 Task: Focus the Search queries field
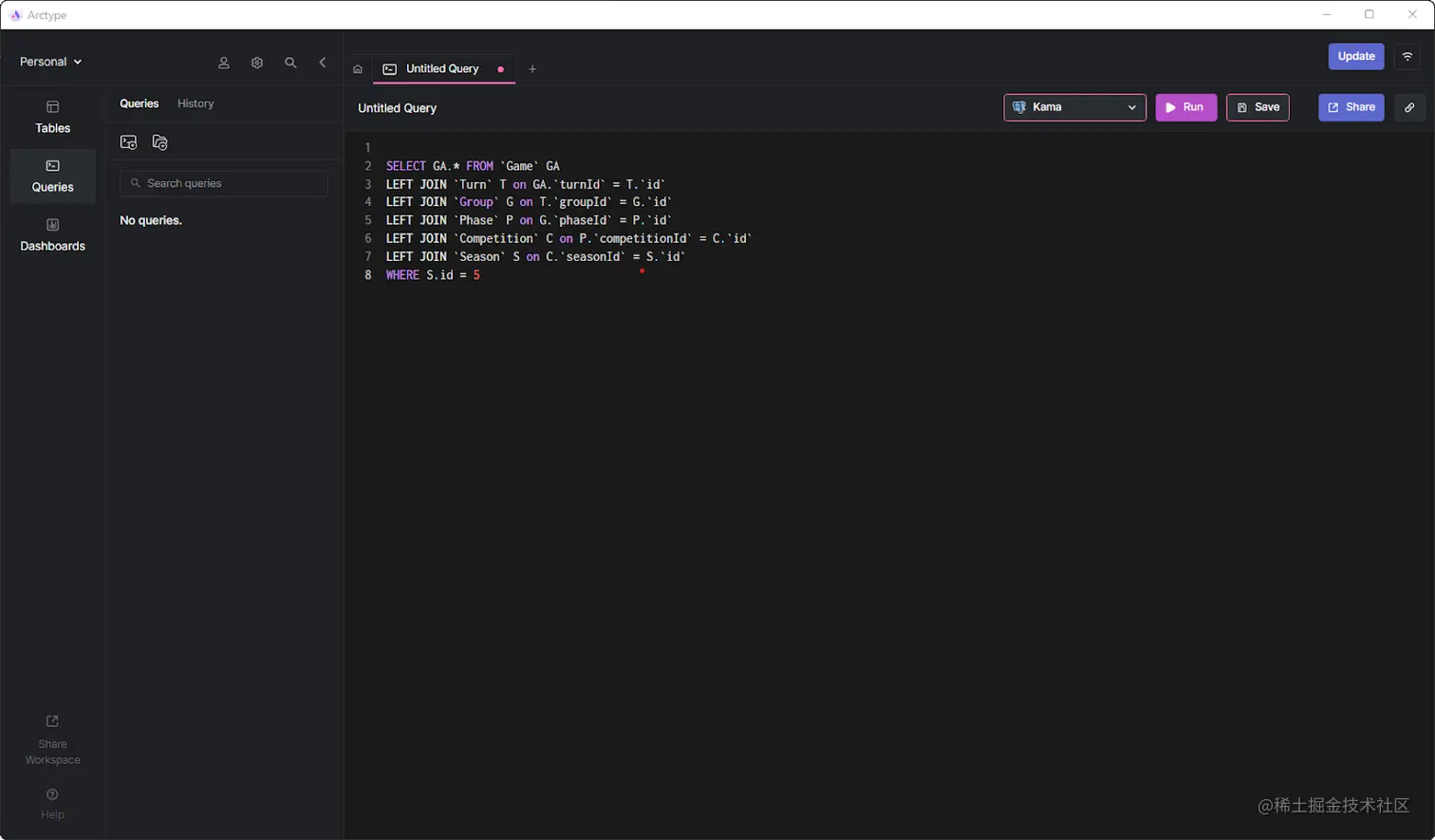224,183
